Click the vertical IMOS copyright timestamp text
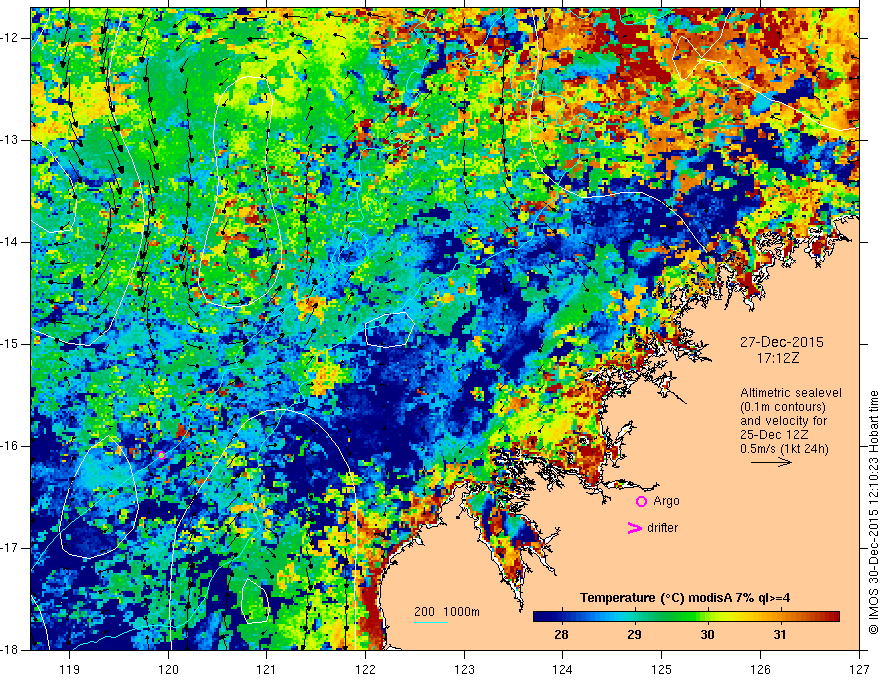The height and width of the screenshot is (680, 880). (x=873, y=512)
